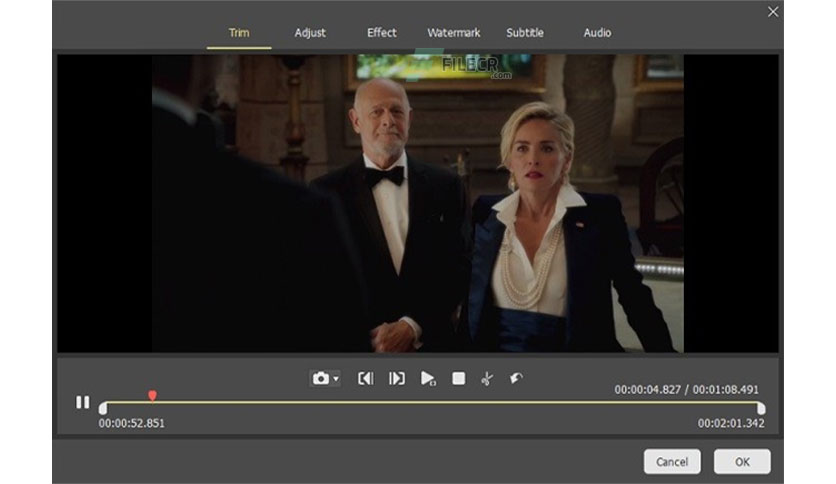836x484 pixels.
Task: Click the Cancel button
Action: [672, 462]
